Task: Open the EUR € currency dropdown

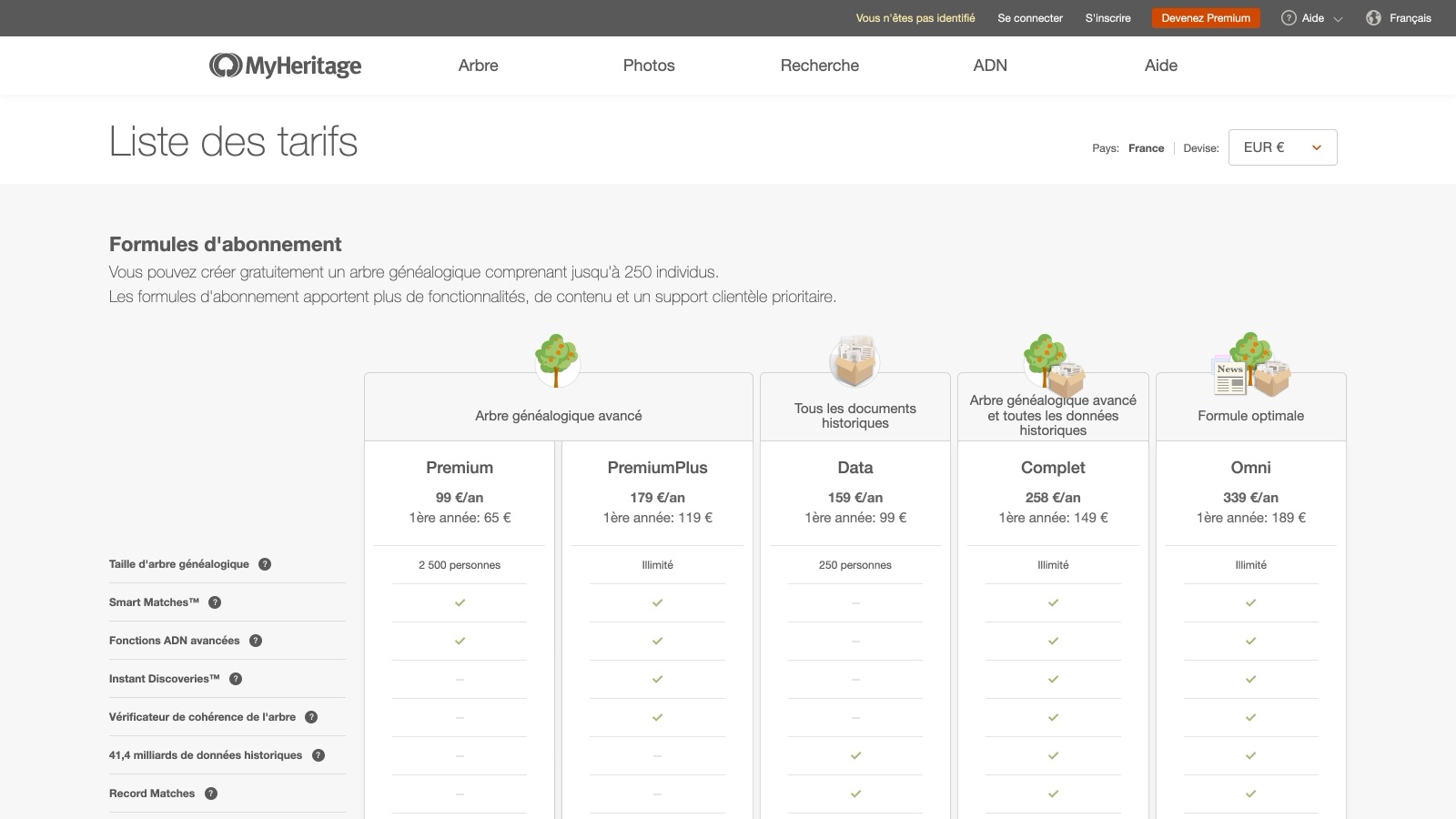Action: [x=1282, y=147]
